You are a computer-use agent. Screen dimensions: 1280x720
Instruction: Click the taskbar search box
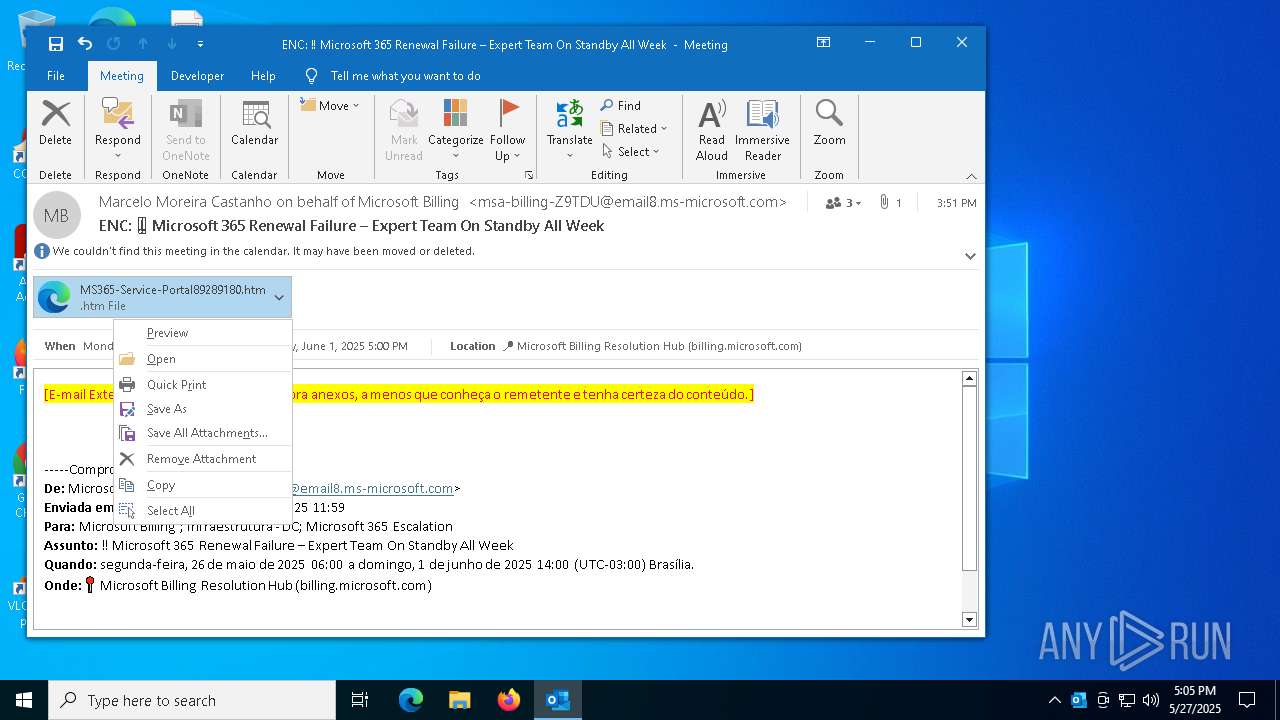(192, 700)
